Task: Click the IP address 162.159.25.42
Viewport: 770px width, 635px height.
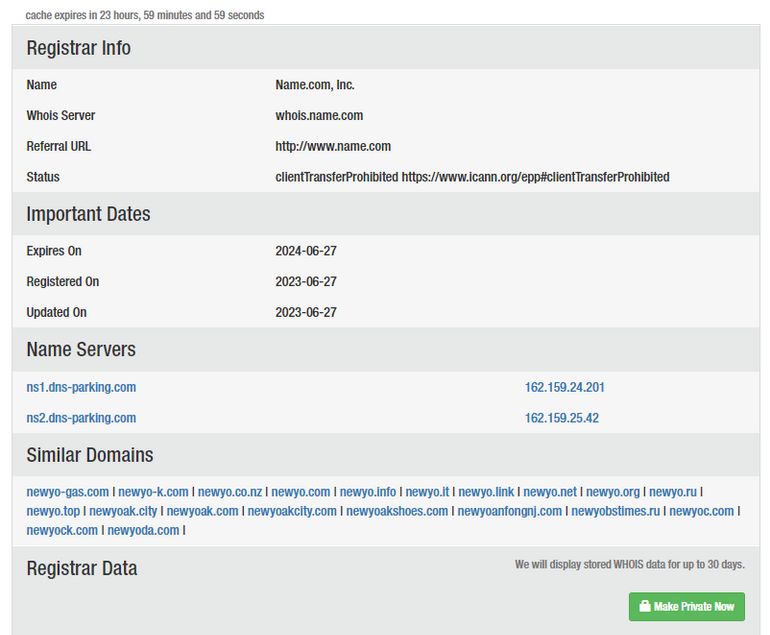Action: 561,418
